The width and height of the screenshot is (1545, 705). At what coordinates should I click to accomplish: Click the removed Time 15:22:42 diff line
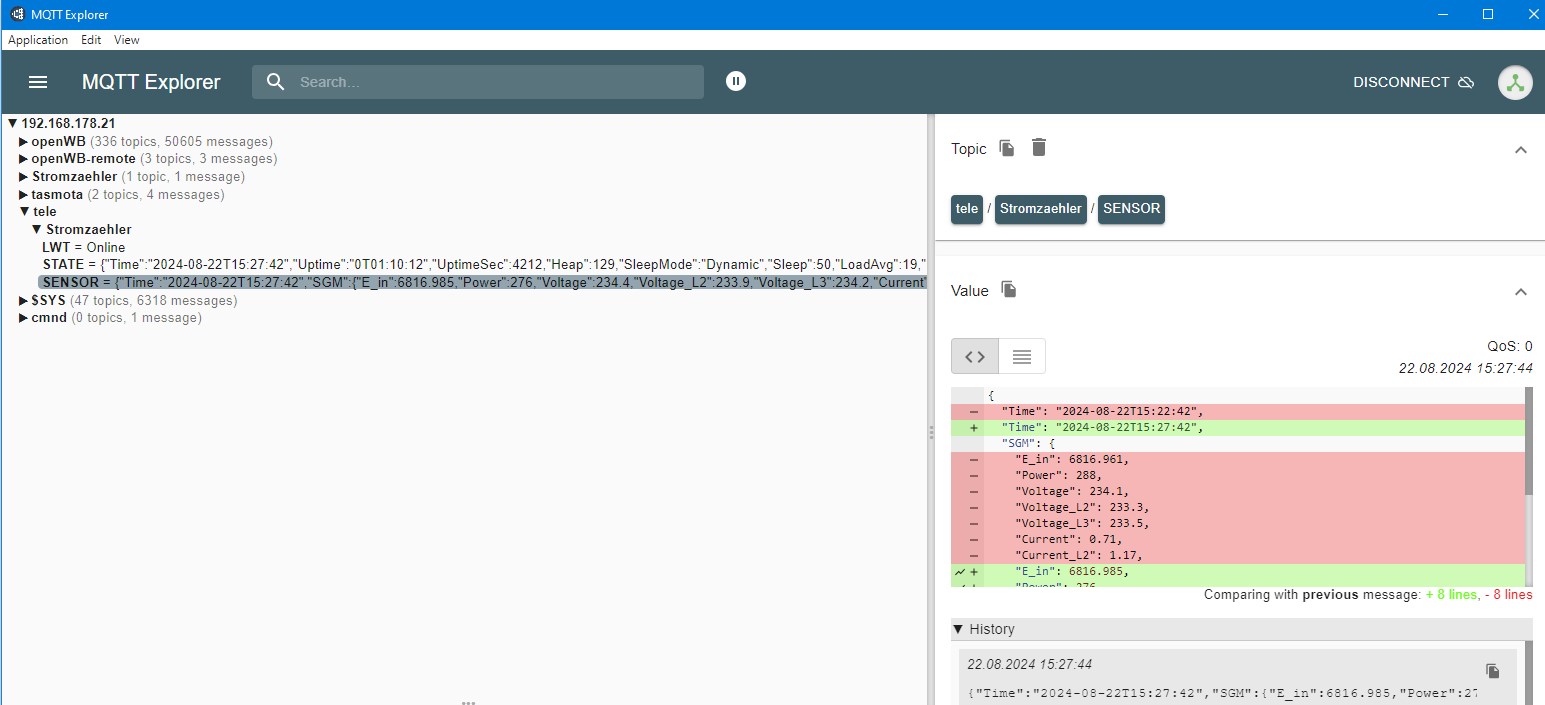pyautogui.click(x=1238, y=411)
